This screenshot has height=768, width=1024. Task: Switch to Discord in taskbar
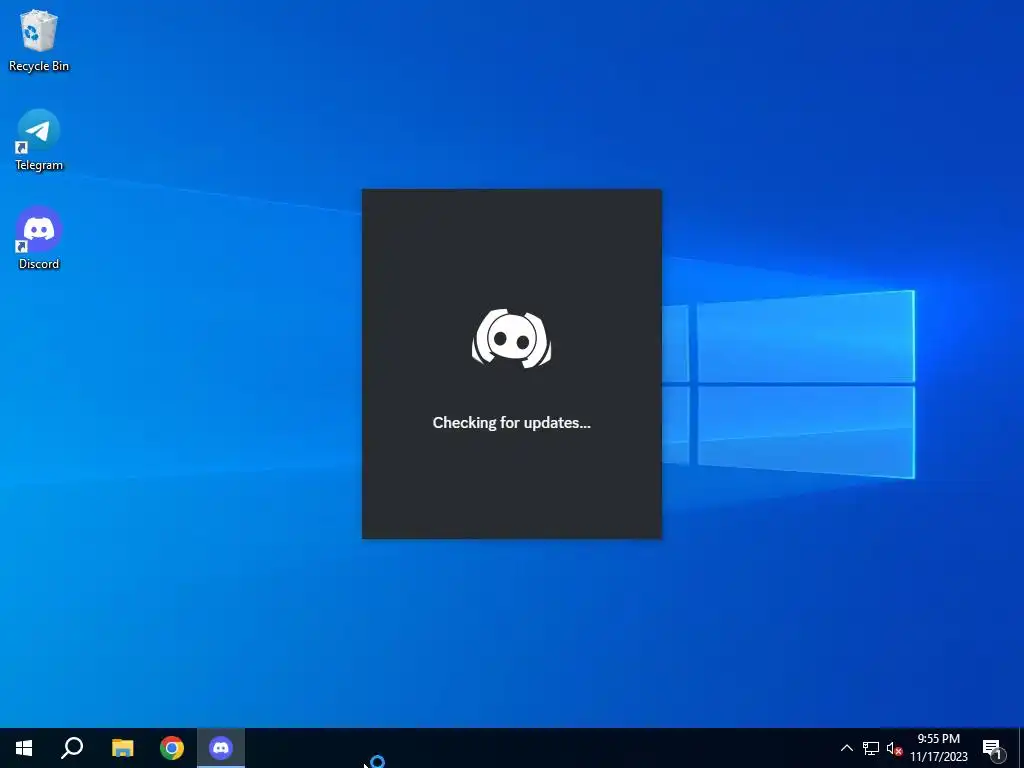tap(221, 748)
